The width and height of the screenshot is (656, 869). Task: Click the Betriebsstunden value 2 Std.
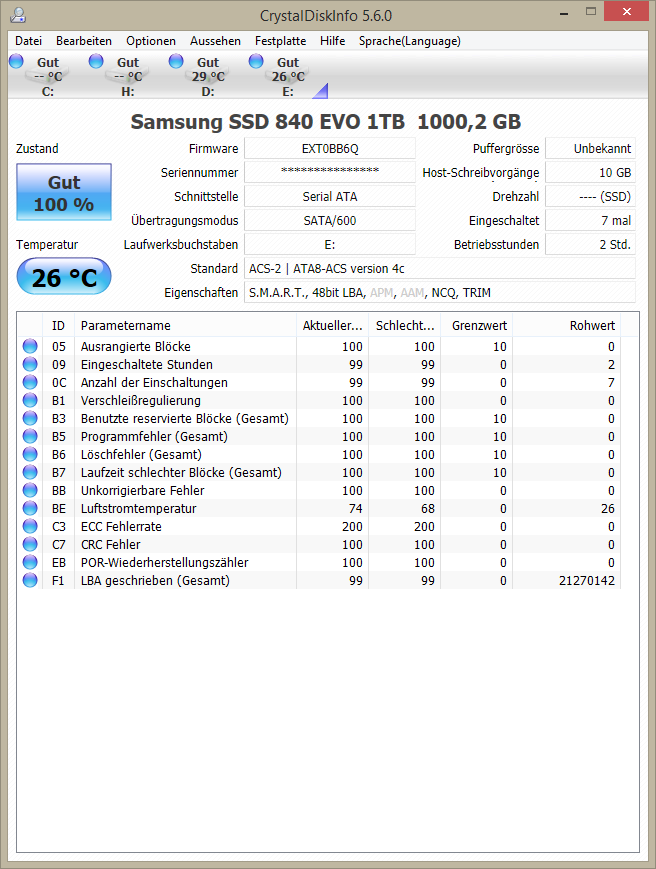(591, 244)
